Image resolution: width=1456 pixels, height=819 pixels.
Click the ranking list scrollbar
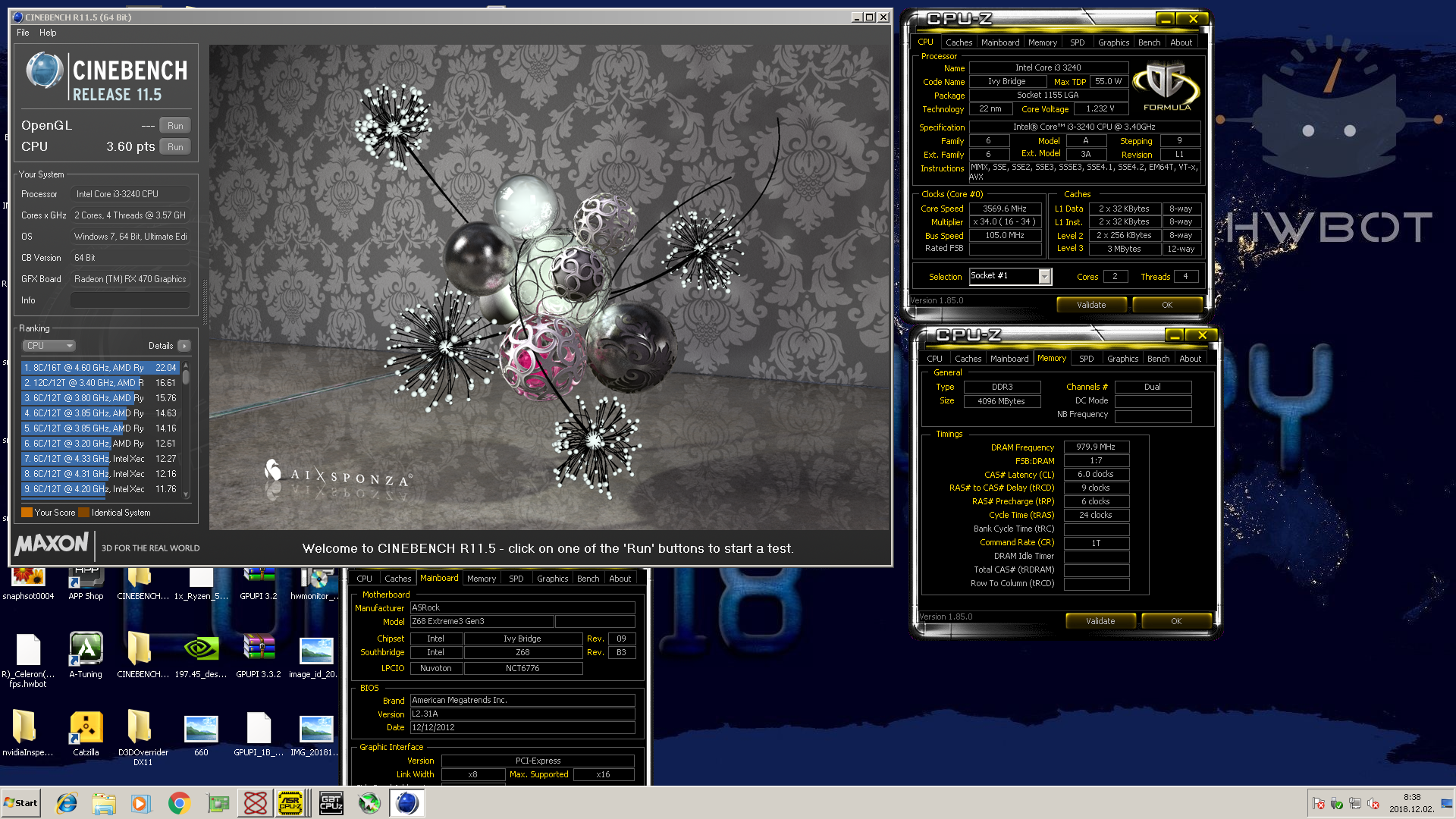(x=186, y=429)
